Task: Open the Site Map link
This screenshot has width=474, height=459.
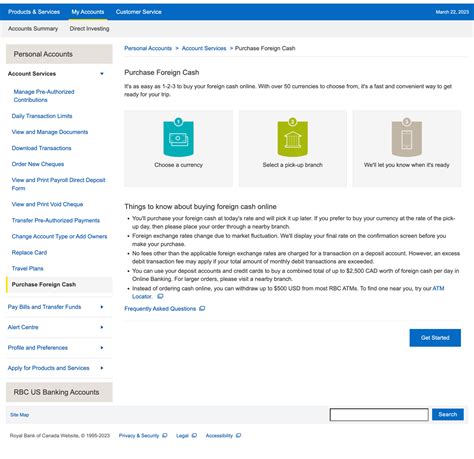Action: coord(19,415)
